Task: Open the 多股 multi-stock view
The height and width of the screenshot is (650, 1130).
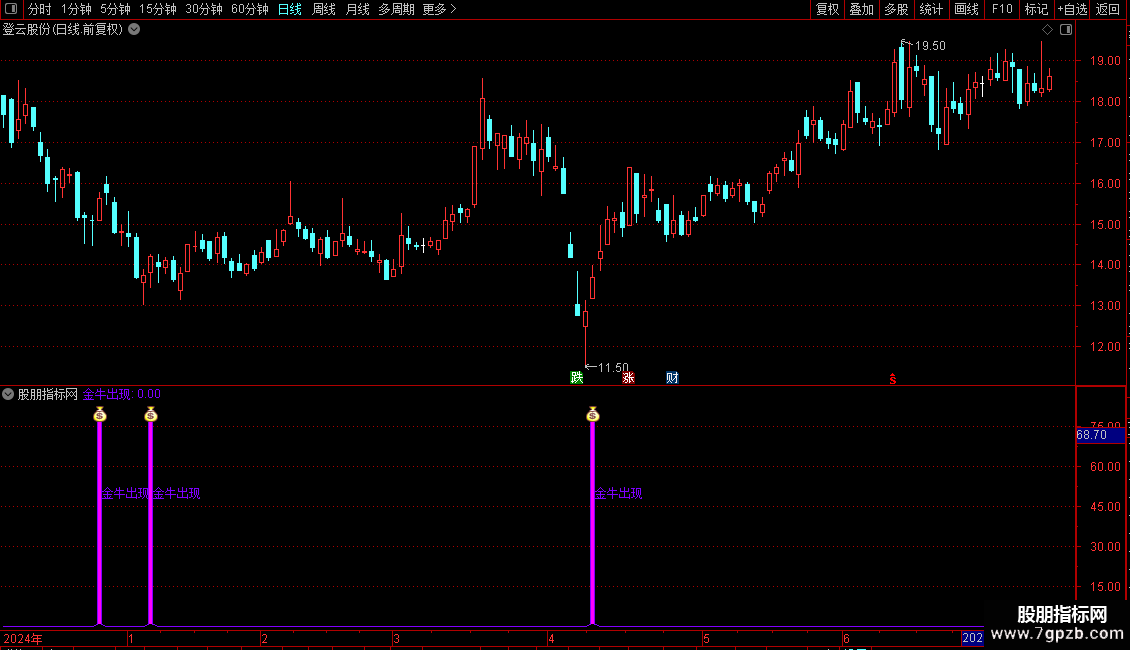Action: tap(897, 9)
